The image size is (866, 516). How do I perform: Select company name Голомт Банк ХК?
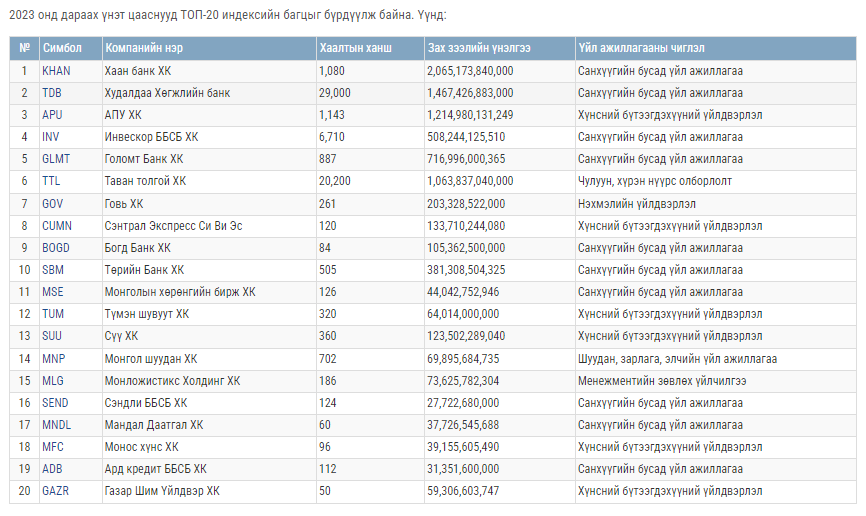coord(144,159)
